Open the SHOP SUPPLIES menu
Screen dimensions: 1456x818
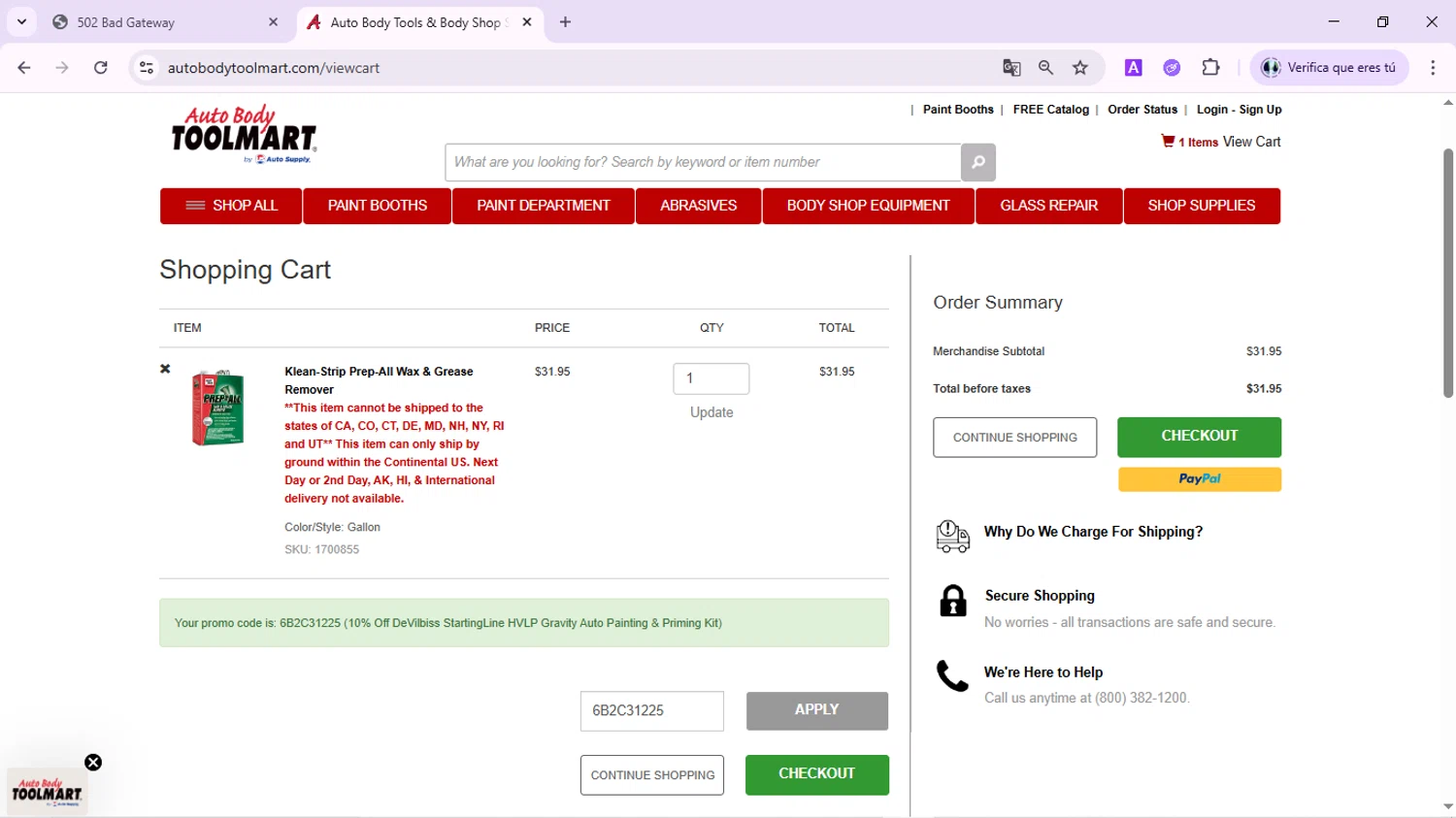pos(1202,206)
